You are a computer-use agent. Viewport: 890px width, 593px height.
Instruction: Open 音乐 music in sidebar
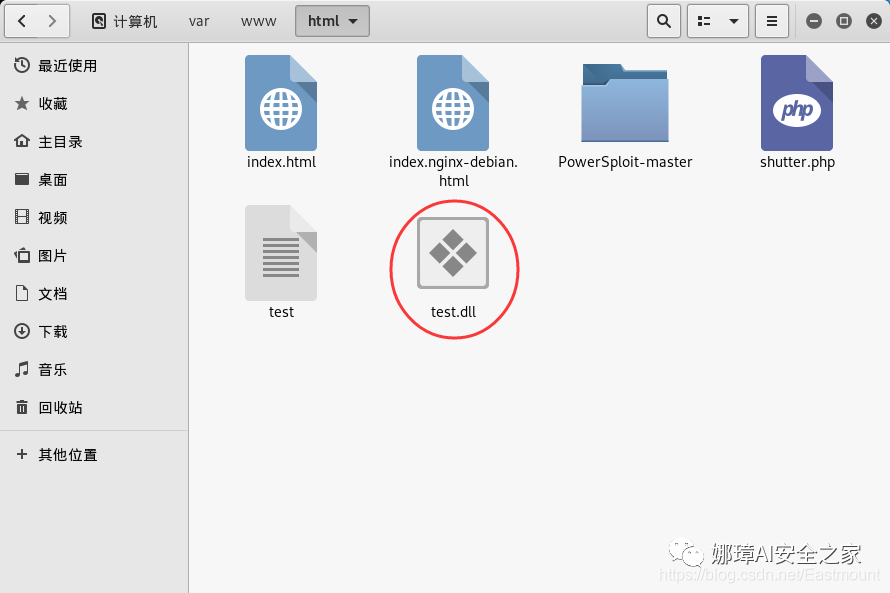94,369
